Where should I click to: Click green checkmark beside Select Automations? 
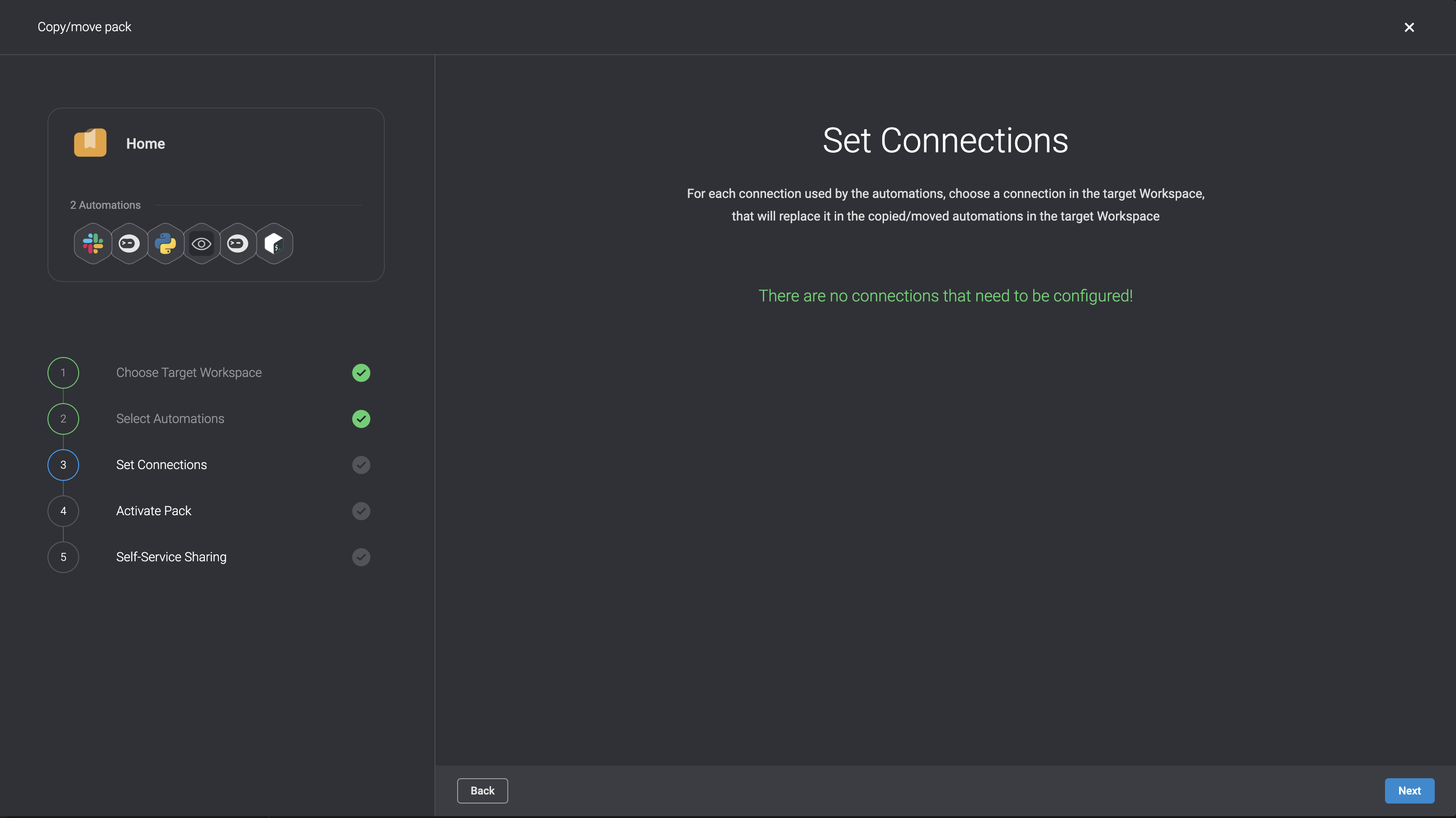pos(361,418)
